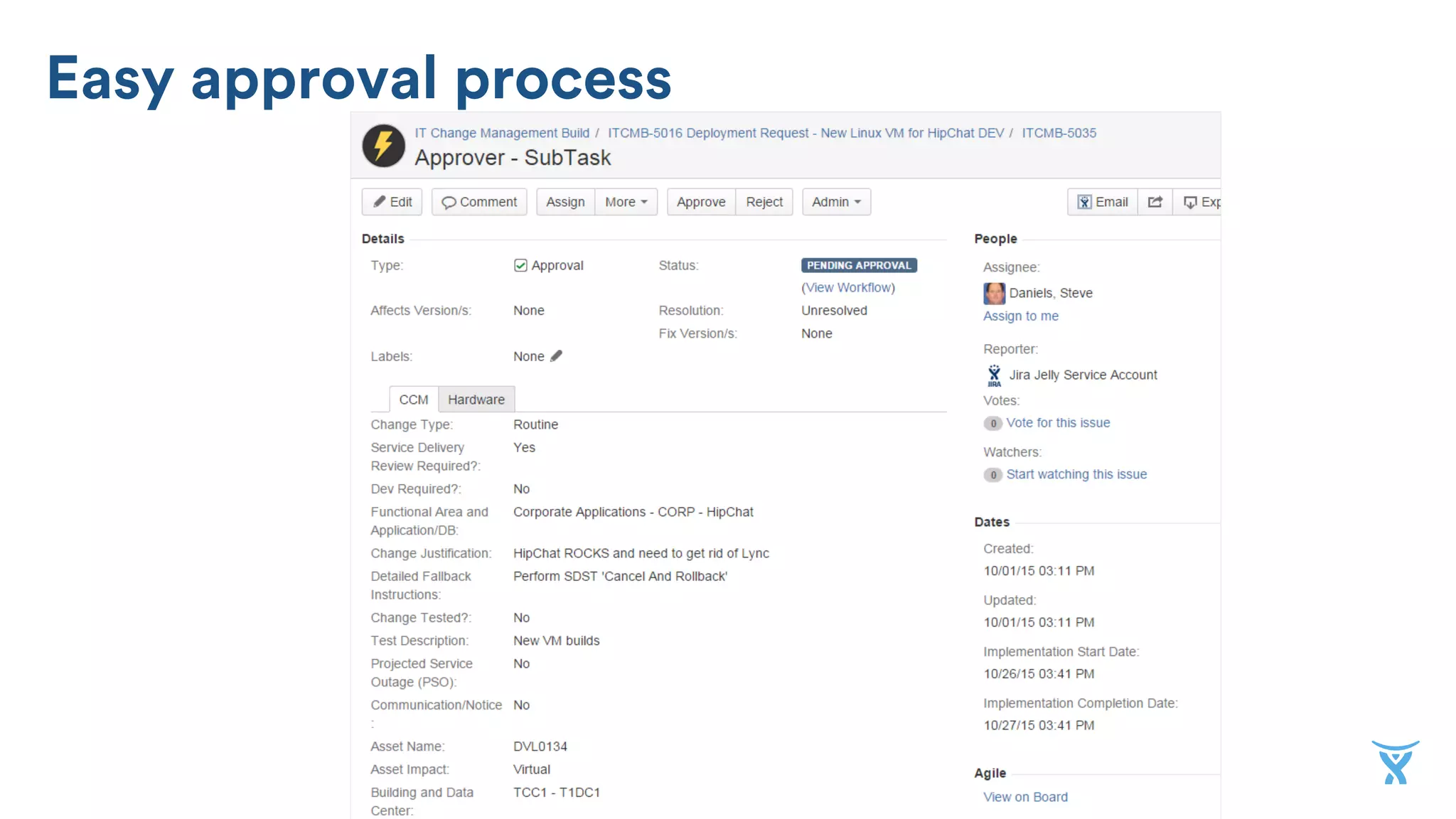Click the asset name DVL0134
Viewport: 1456px width, 819px height.
(540, 746)
